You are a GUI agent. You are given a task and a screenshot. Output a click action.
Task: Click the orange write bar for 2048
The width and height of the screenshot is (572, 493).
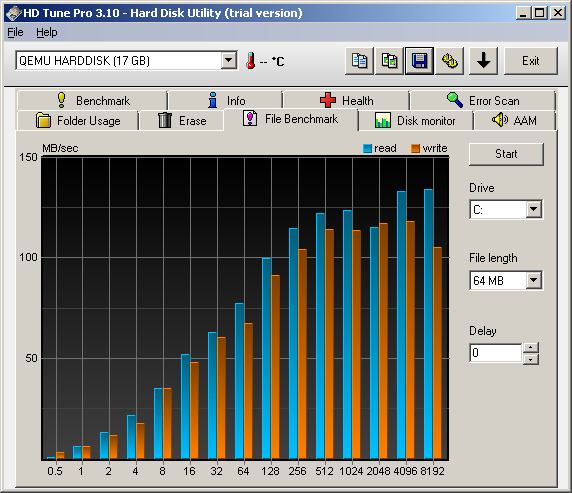click(383, 341)
